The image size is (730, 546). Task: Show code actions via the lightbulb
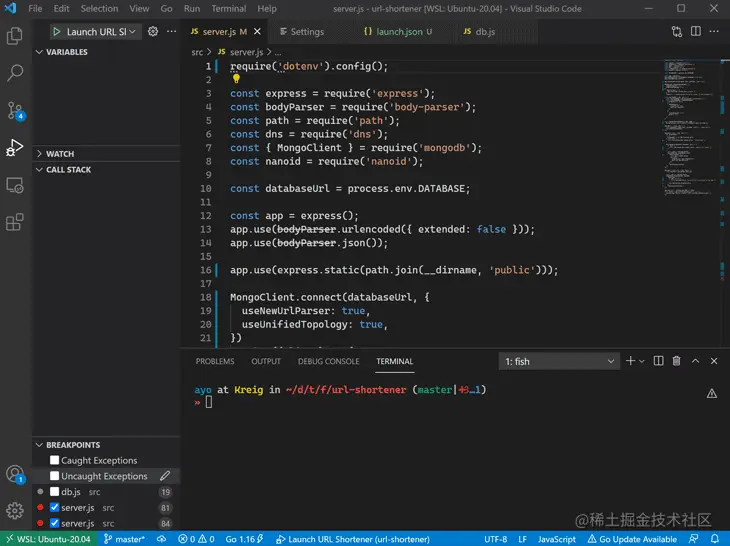click(x=236, y=79)
